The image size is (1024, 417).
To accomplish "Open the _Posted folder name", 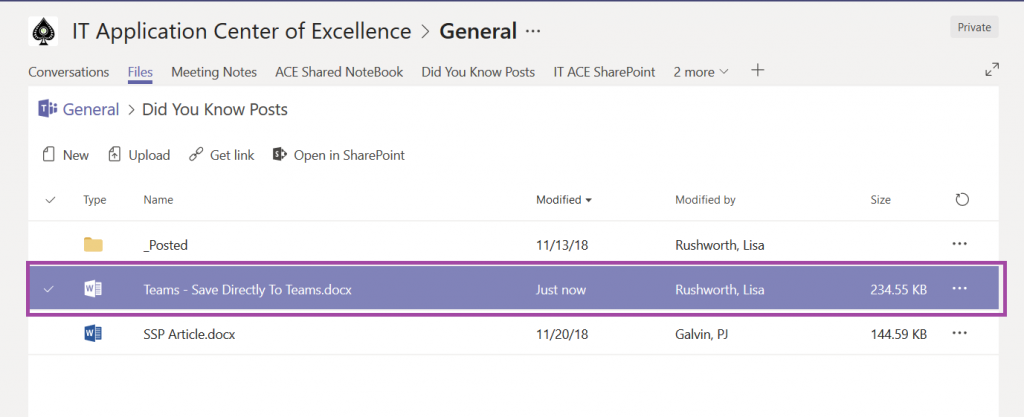I will click(x=165, y=245).
